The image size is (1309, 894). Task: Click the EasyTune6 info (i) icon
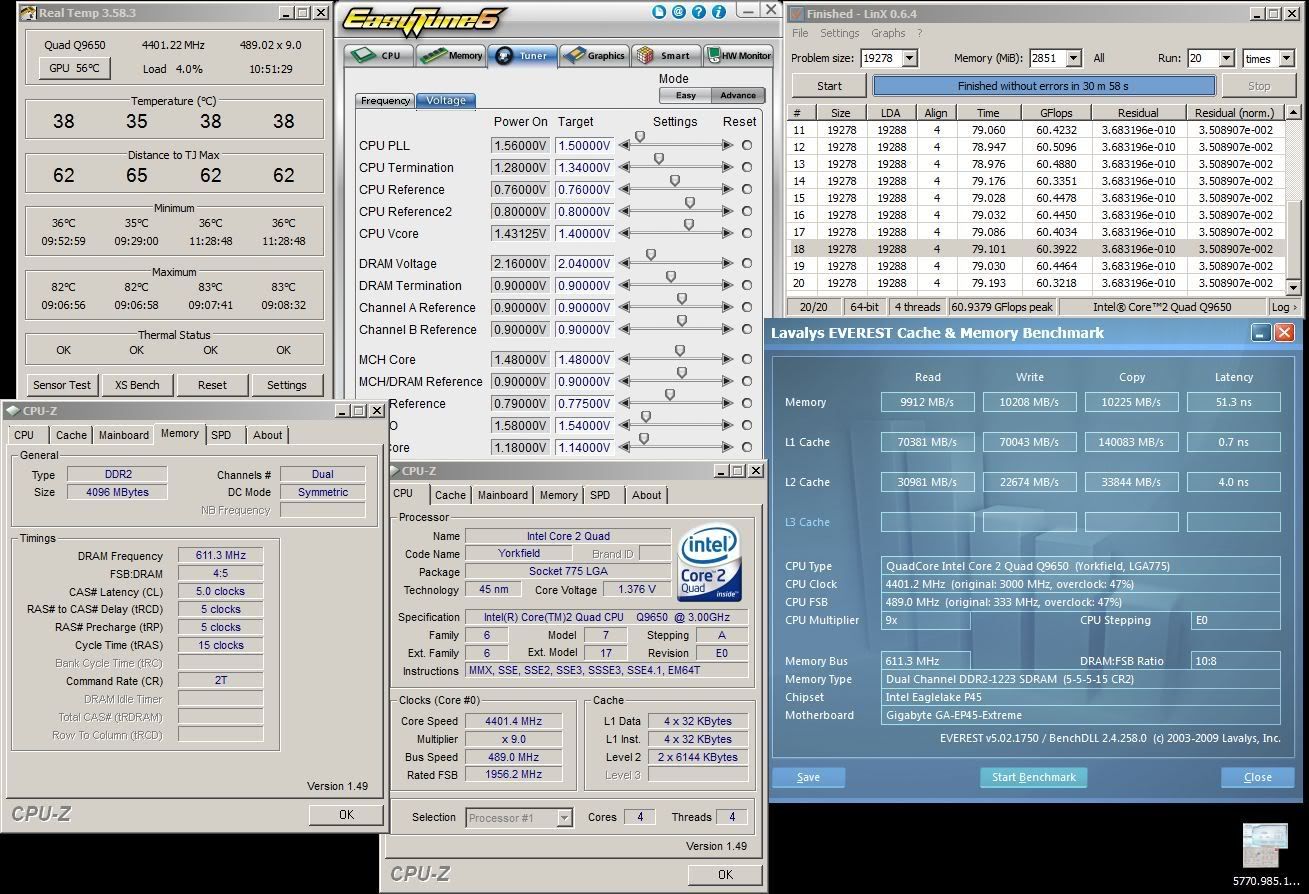pos(719,12)
